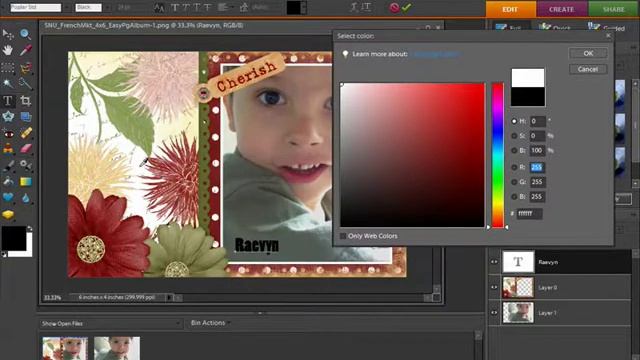
Task: Click the default colors icon below swatches
Action: click(4, 254)
